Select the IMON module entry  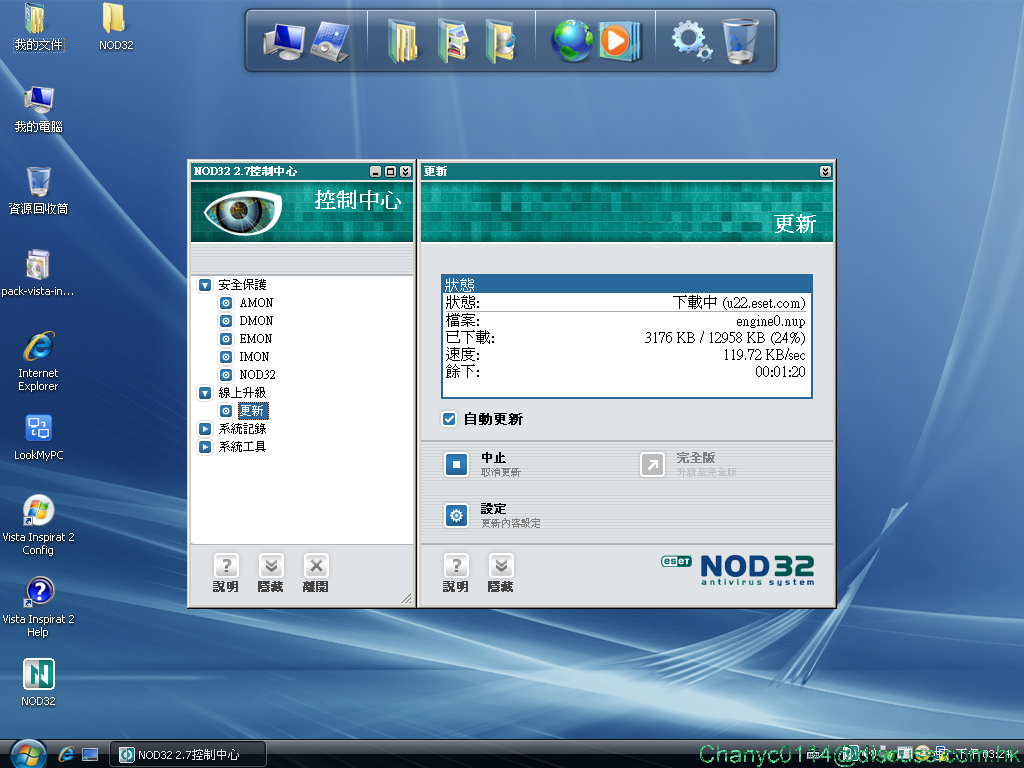(x=254, y=357)
